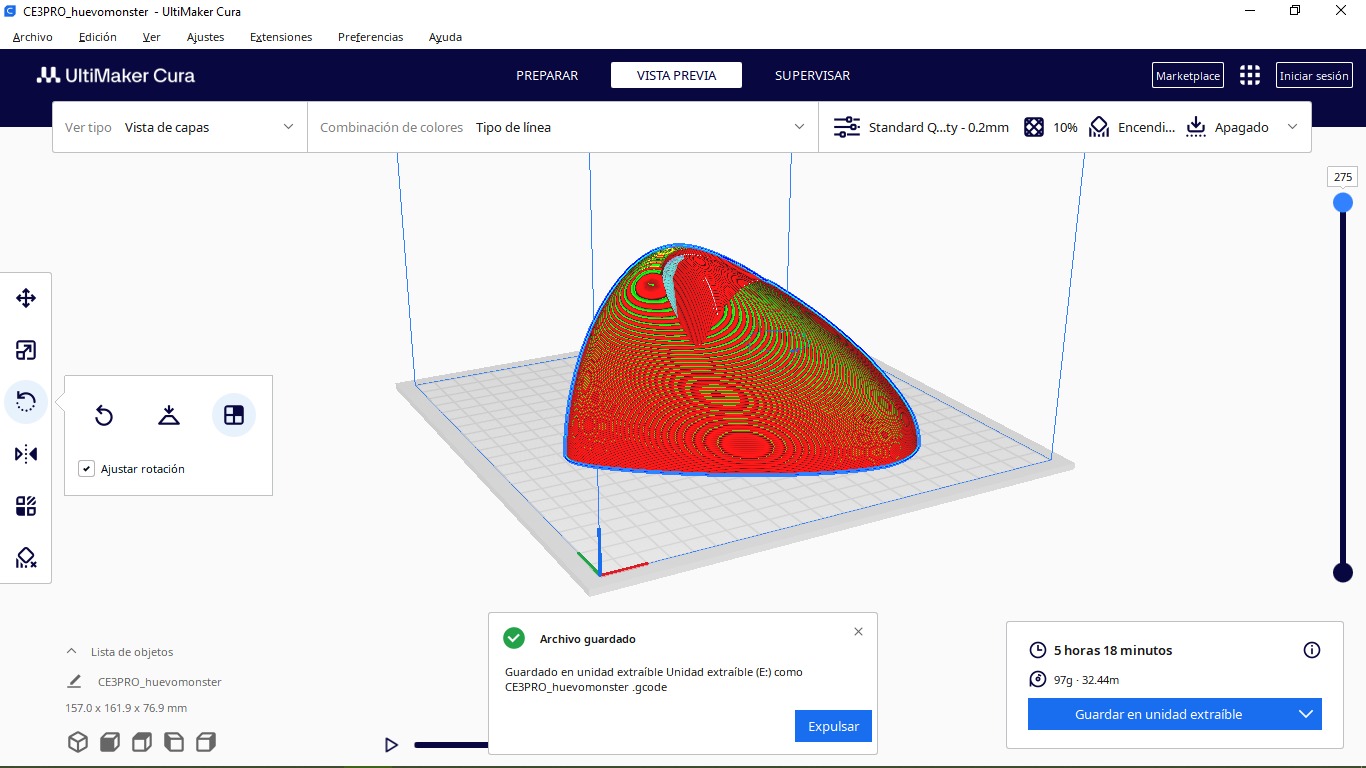Switch to the PREPARAR stage

[547, 75]
